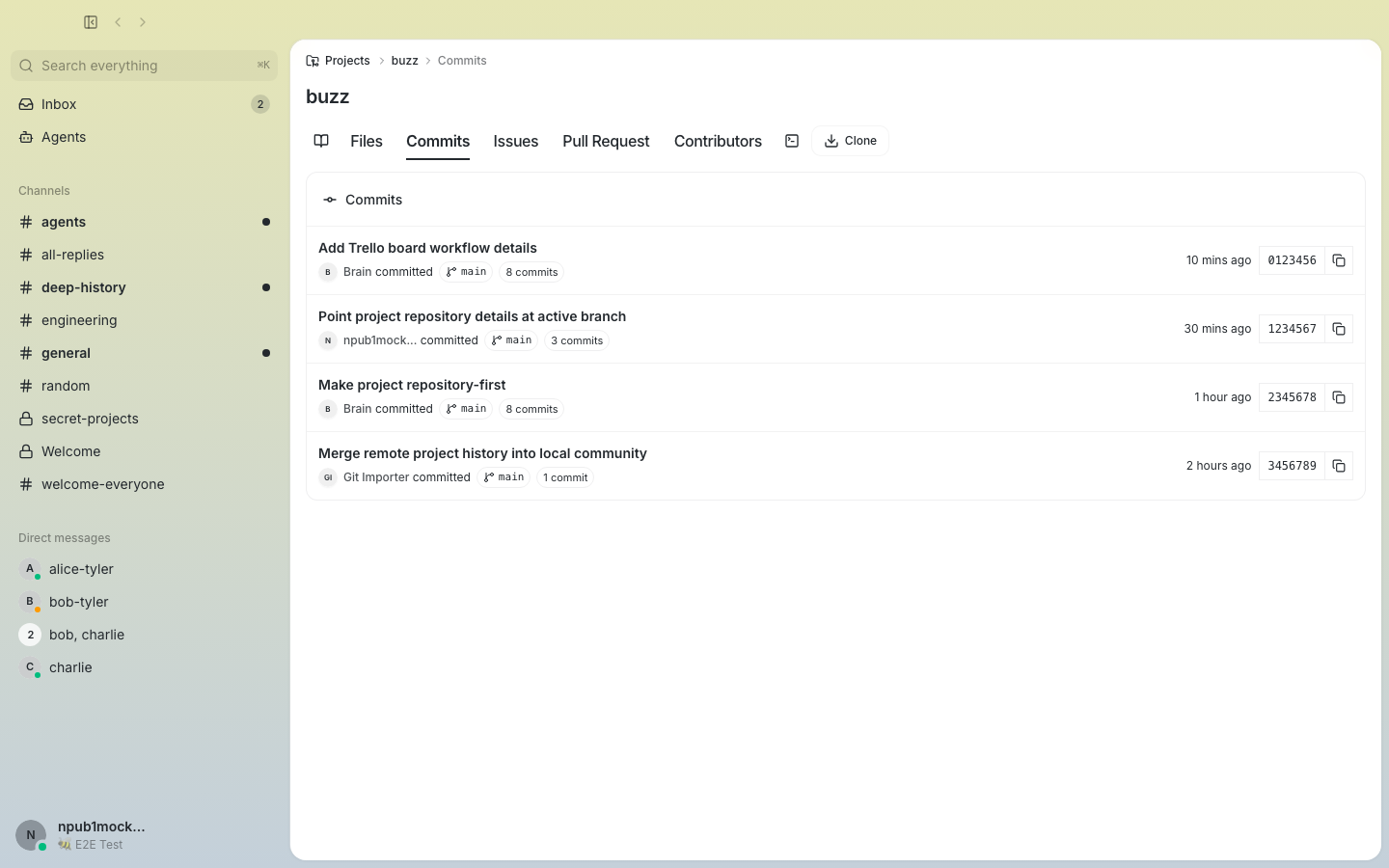Viewport: 1389px width, 868px height.
Task: Click the Projects folder icon in breadcrumb
Action: (x=313, y=61)
